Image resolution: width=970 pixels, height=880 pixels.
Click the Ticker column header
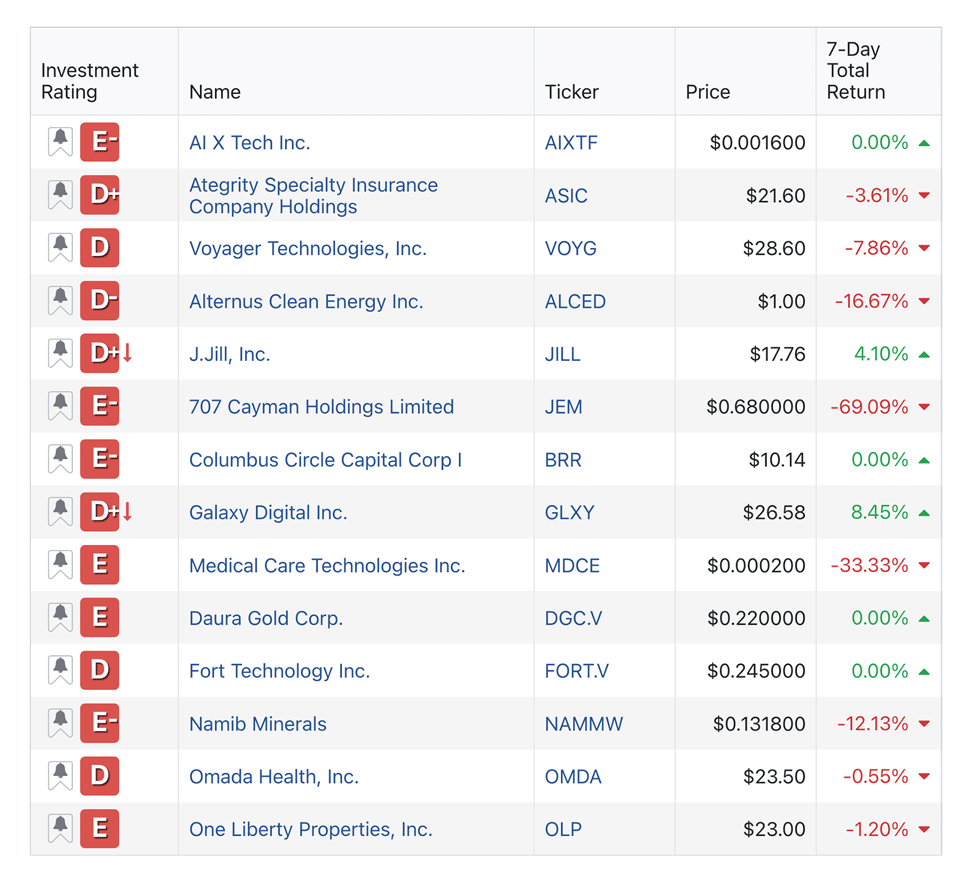pos(572,92)
